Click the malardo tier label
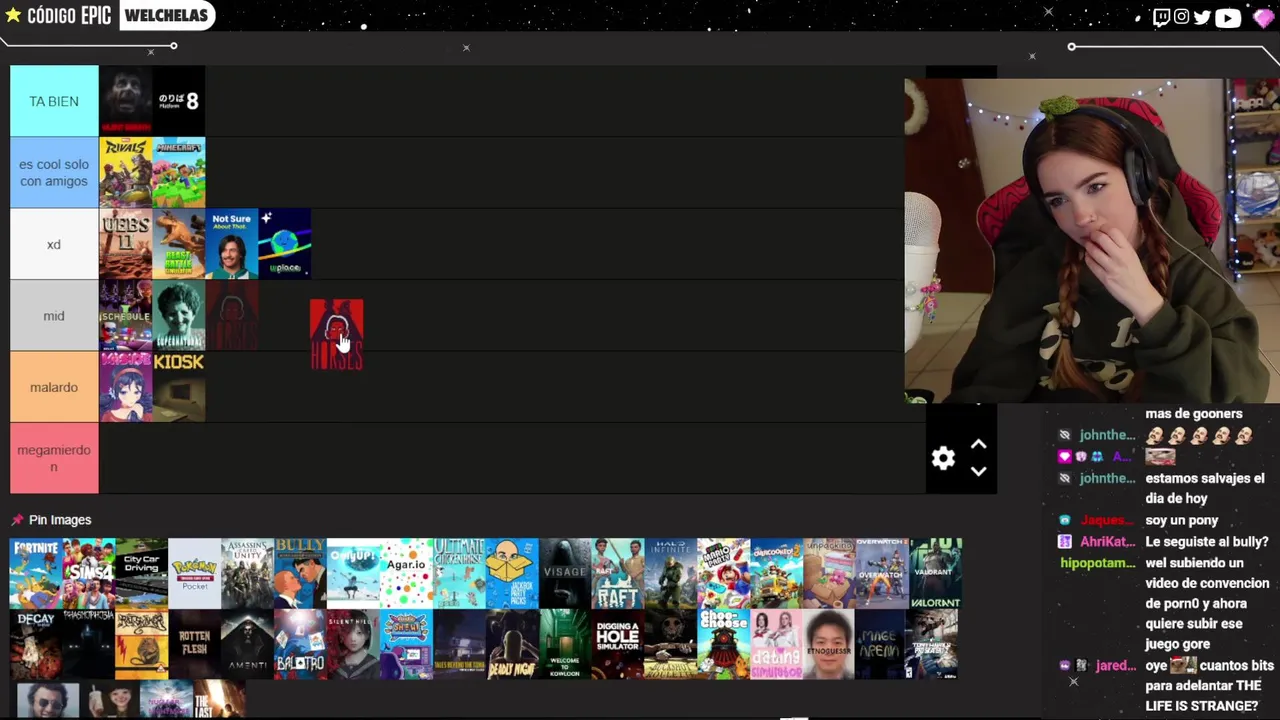 54,387
